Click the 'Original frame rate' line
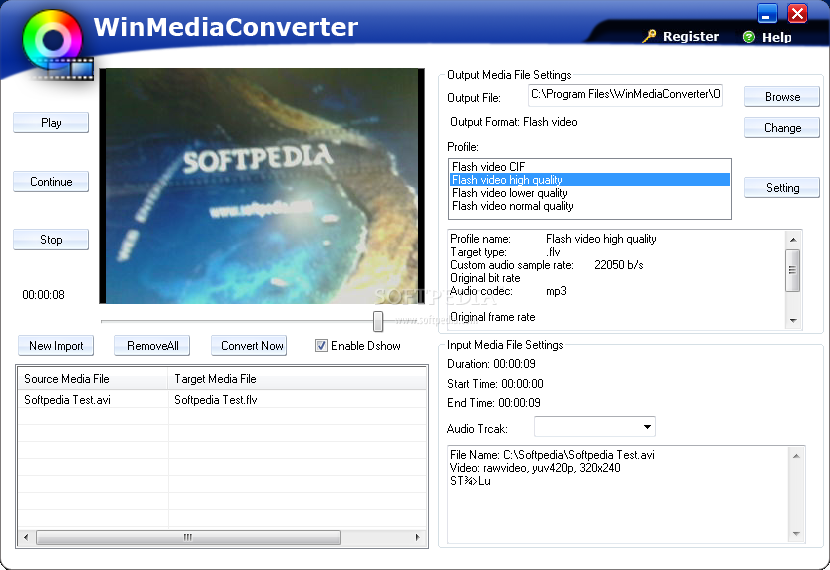830x570 pixels. 493,317
